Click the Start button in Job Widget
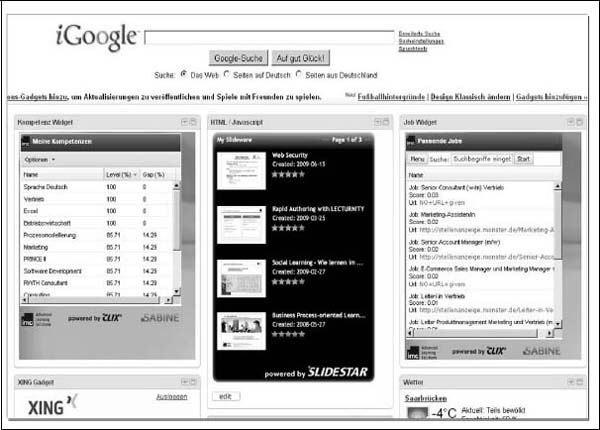This screenshot has height=430, width=600. pos(523,159)
